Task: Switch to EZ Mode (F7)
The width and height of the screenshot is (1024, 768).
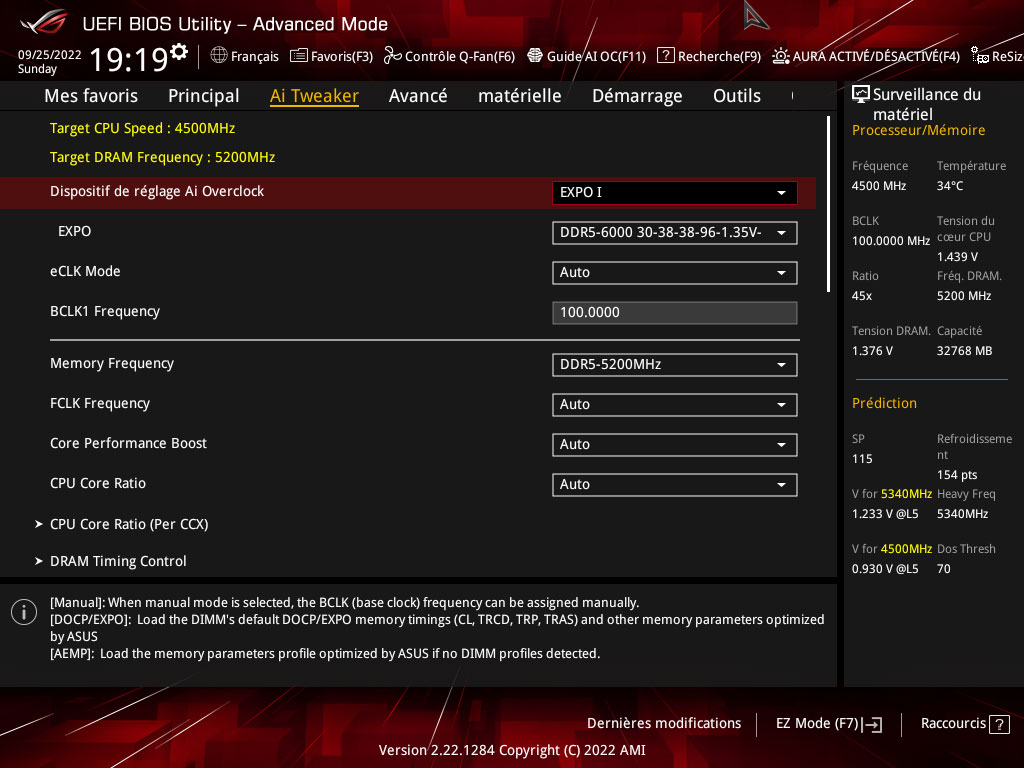Action: point(828,723)
